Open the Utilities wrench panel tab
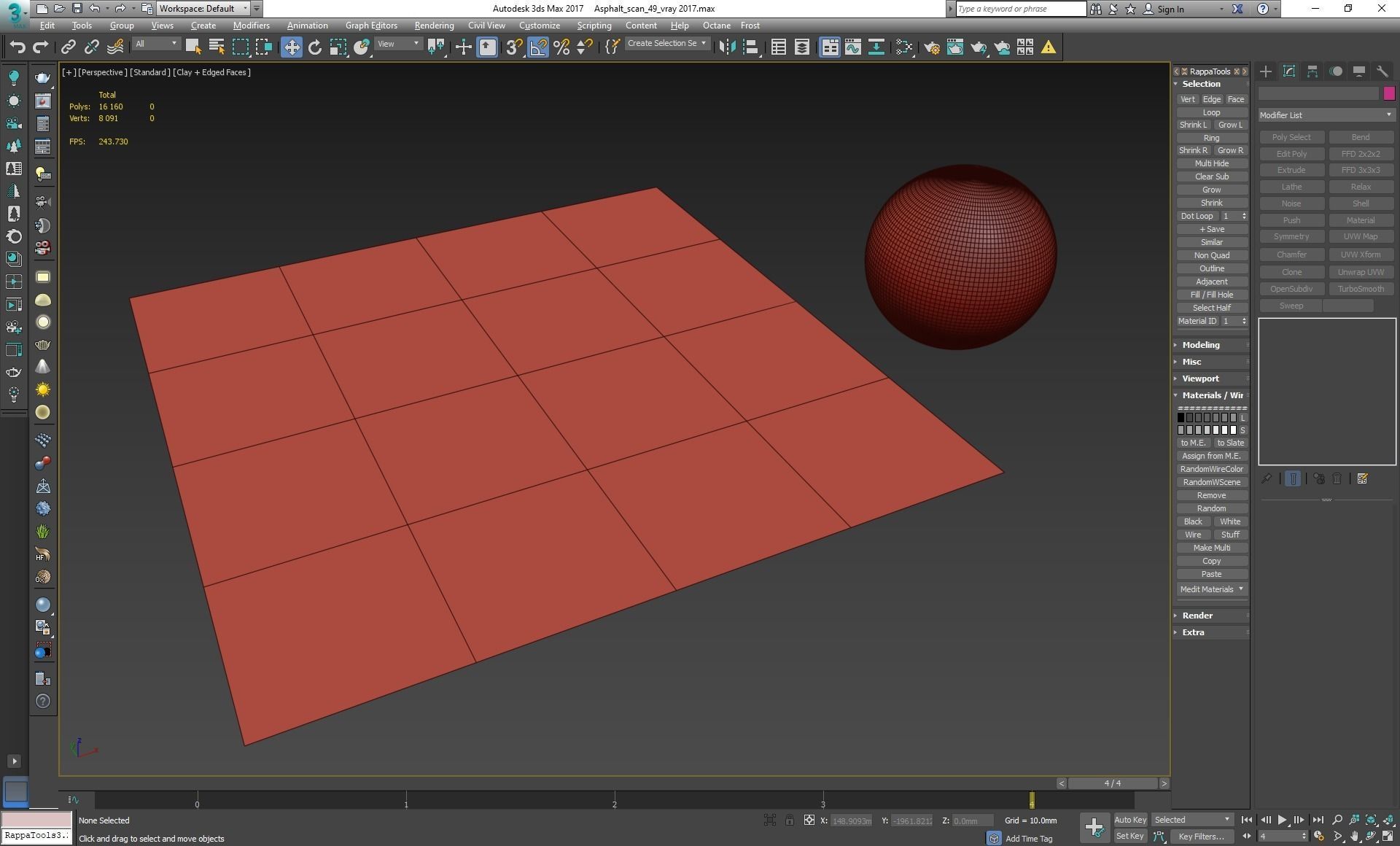 point(1382,71)
